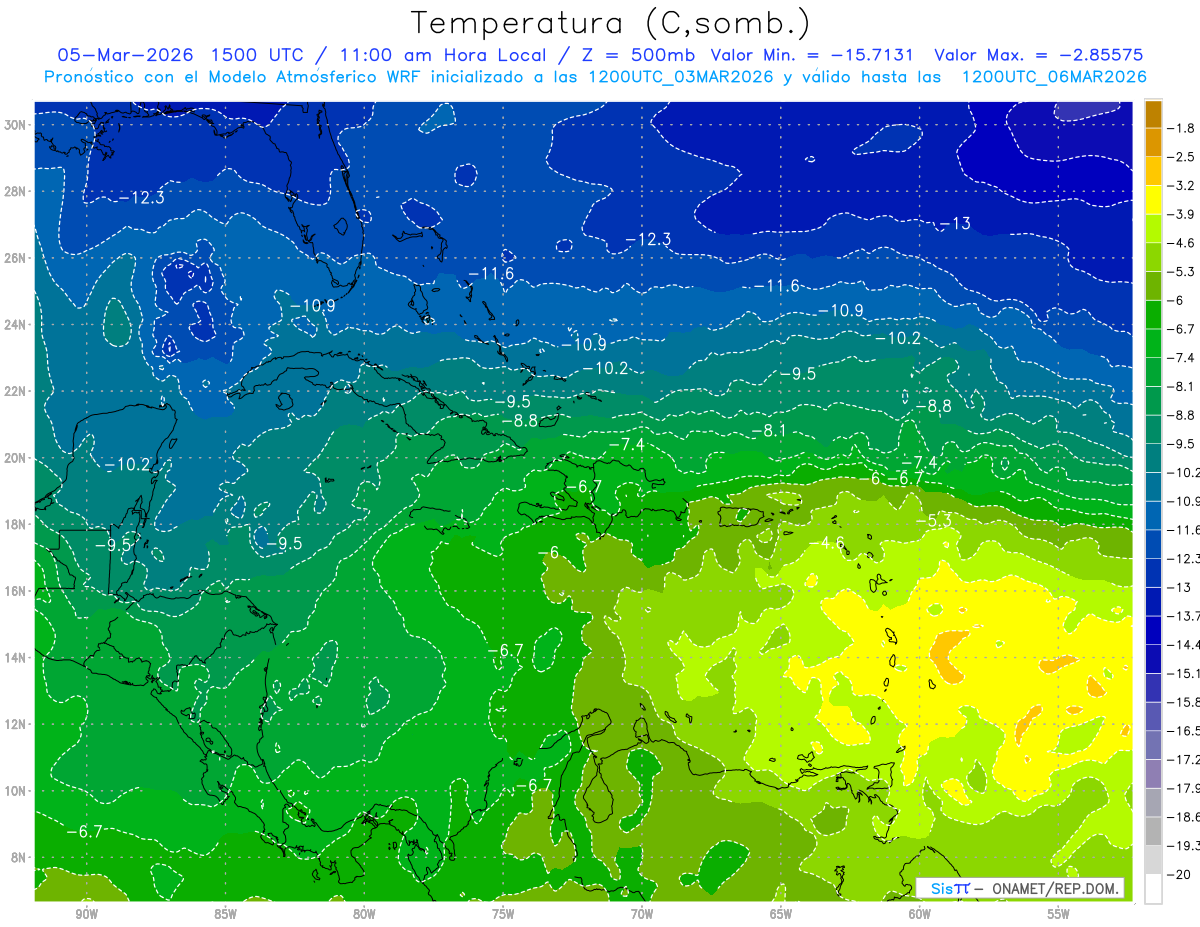Click the dark orange swatch atop the colorbar
The image size is (1200, 927).
1153,114
